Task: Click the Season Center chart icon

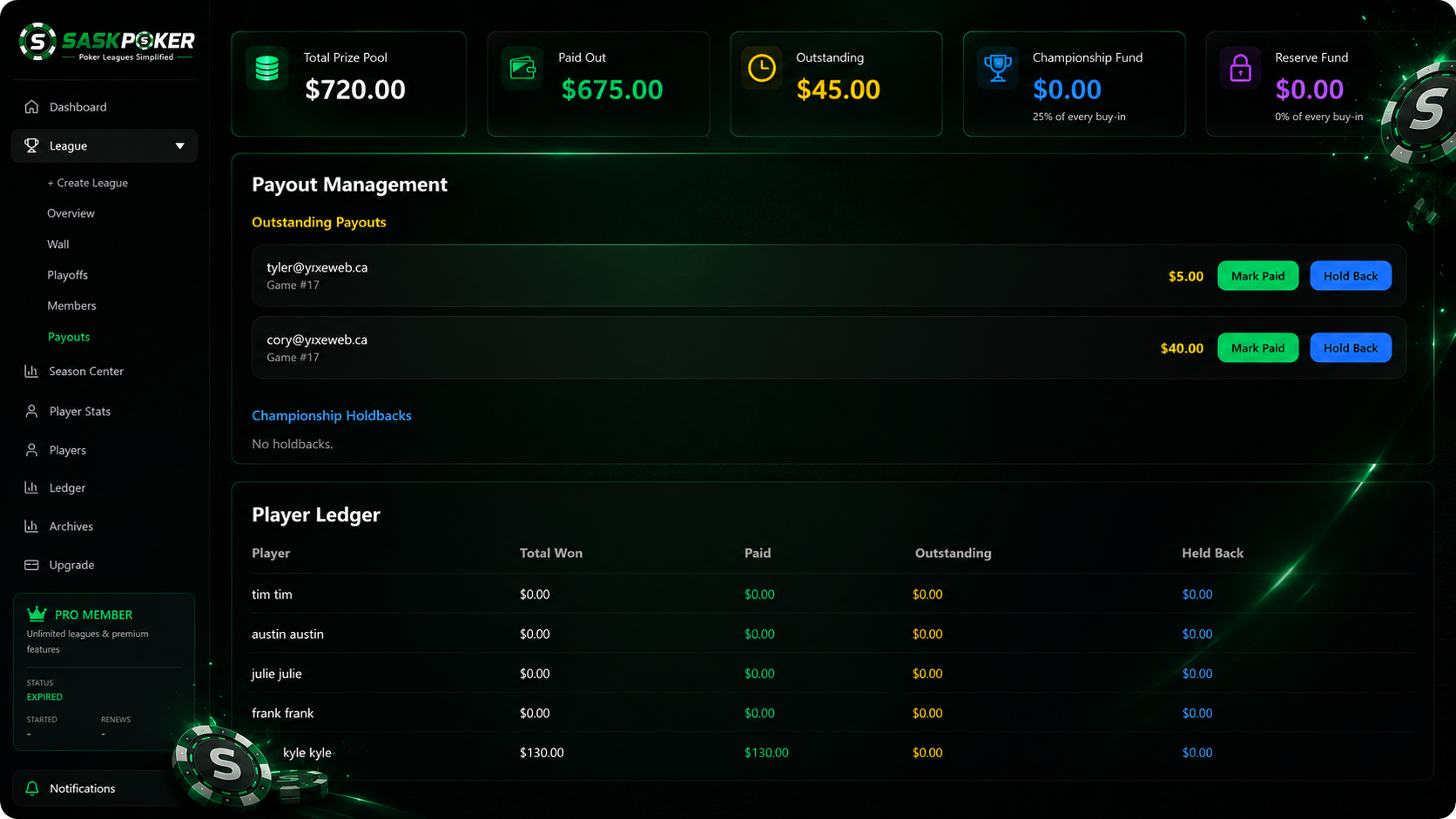Action: tap(31, 371)
